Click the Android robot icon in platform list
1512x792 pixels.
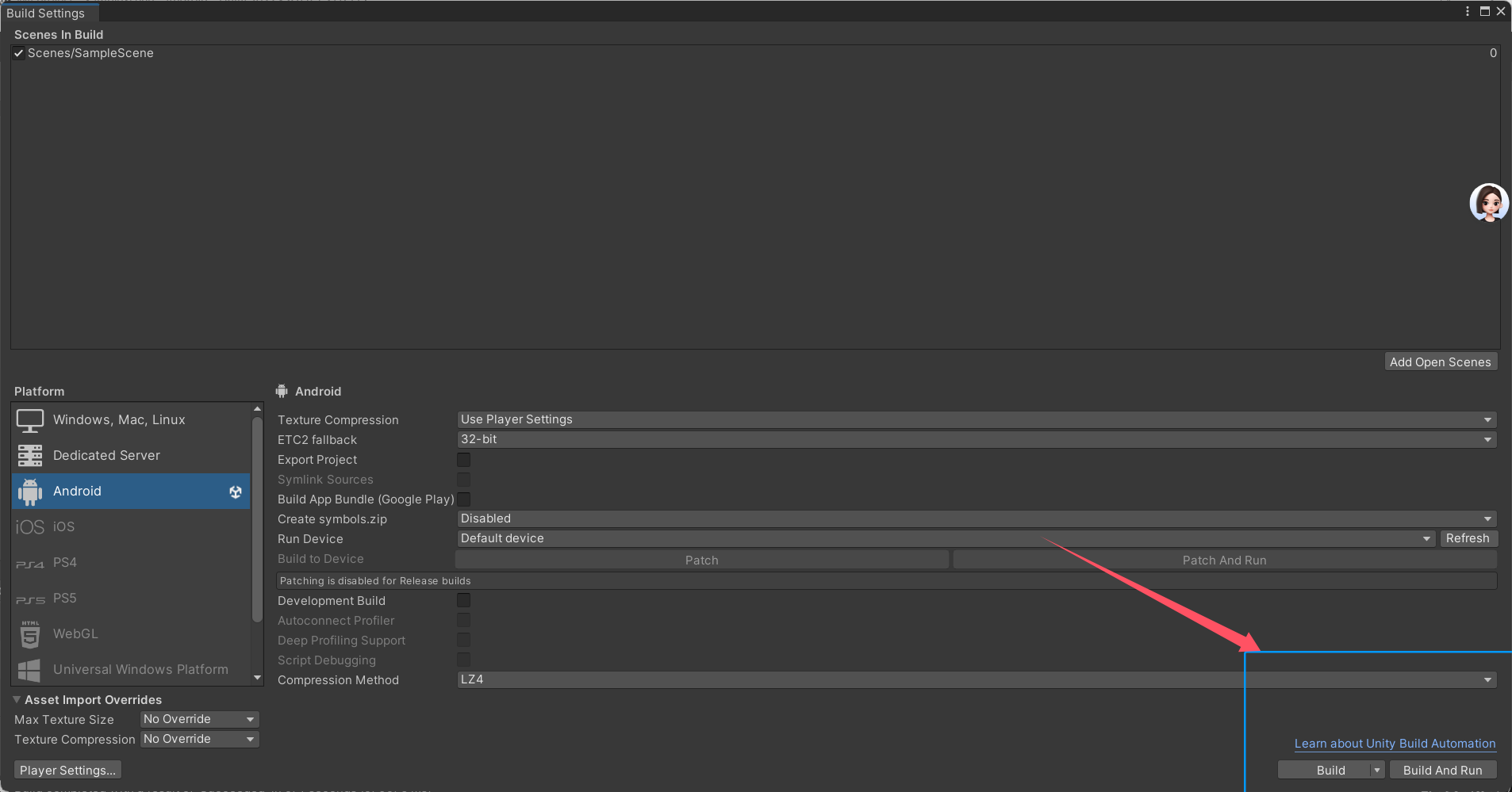pos(30,492)
